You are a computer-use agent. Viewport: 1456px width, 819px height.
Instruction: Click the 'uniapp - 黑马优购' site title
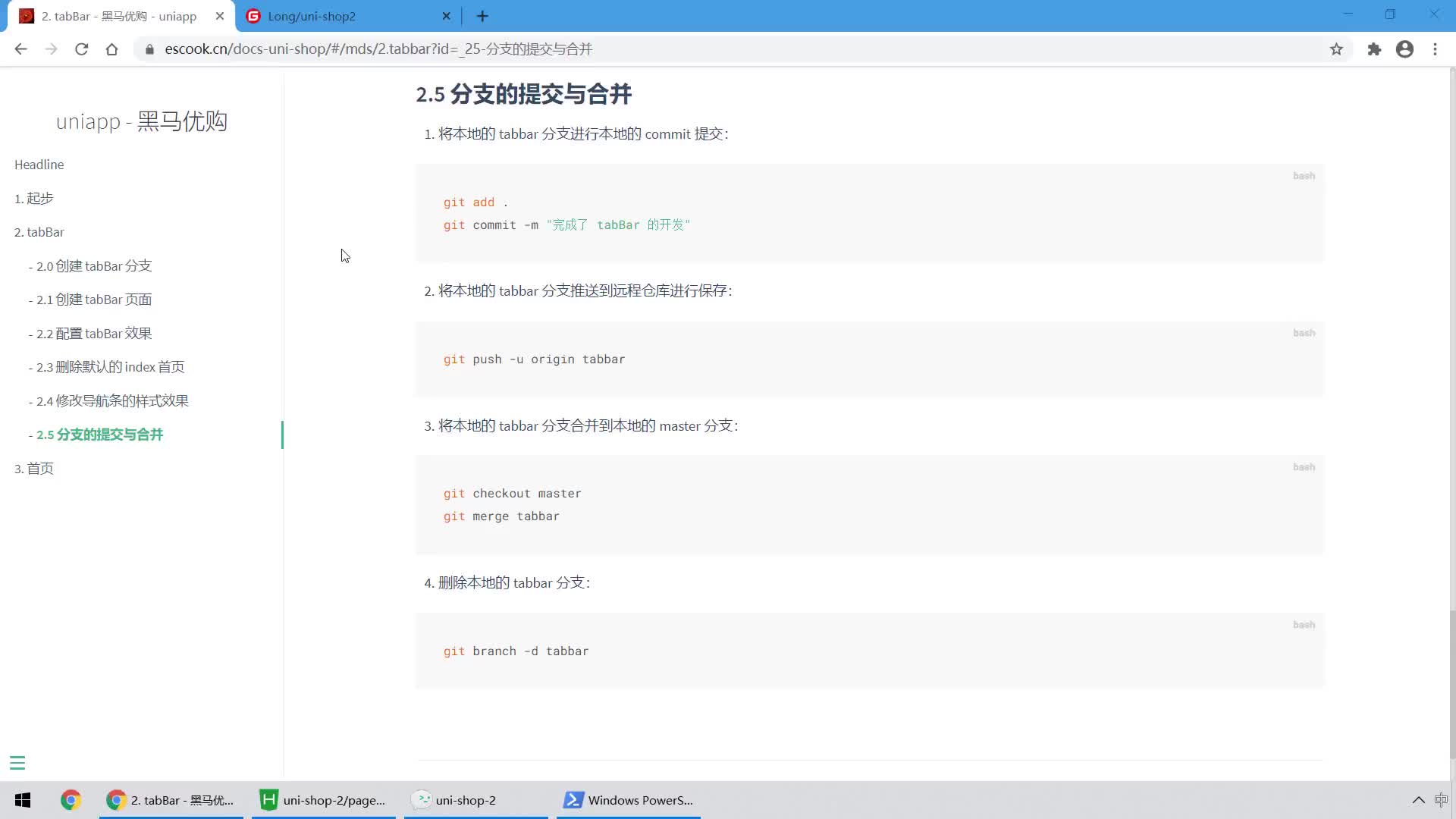coord(142,121)
